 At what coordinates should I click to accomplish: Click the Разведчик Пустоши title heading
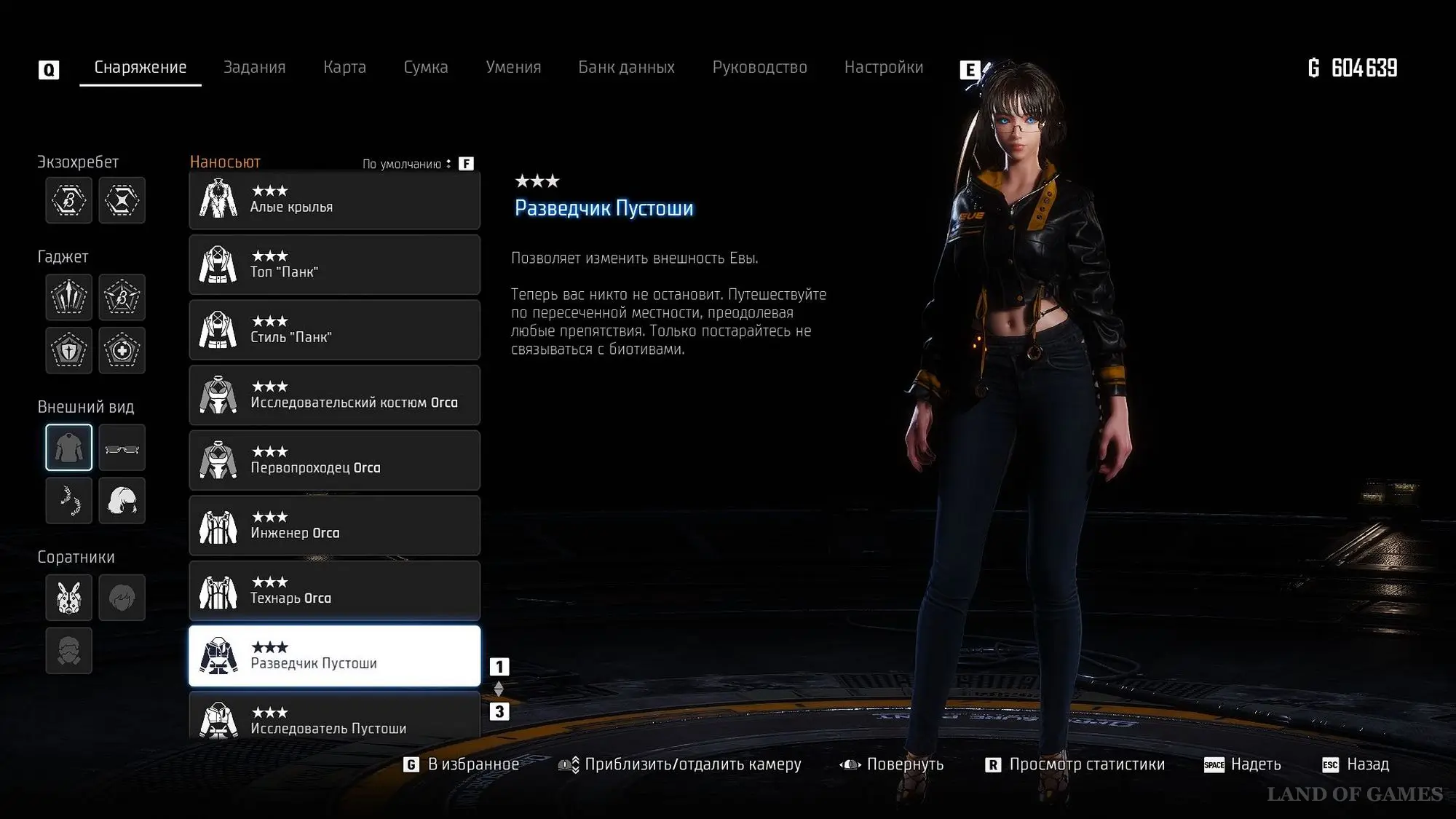tap(604, 208)
